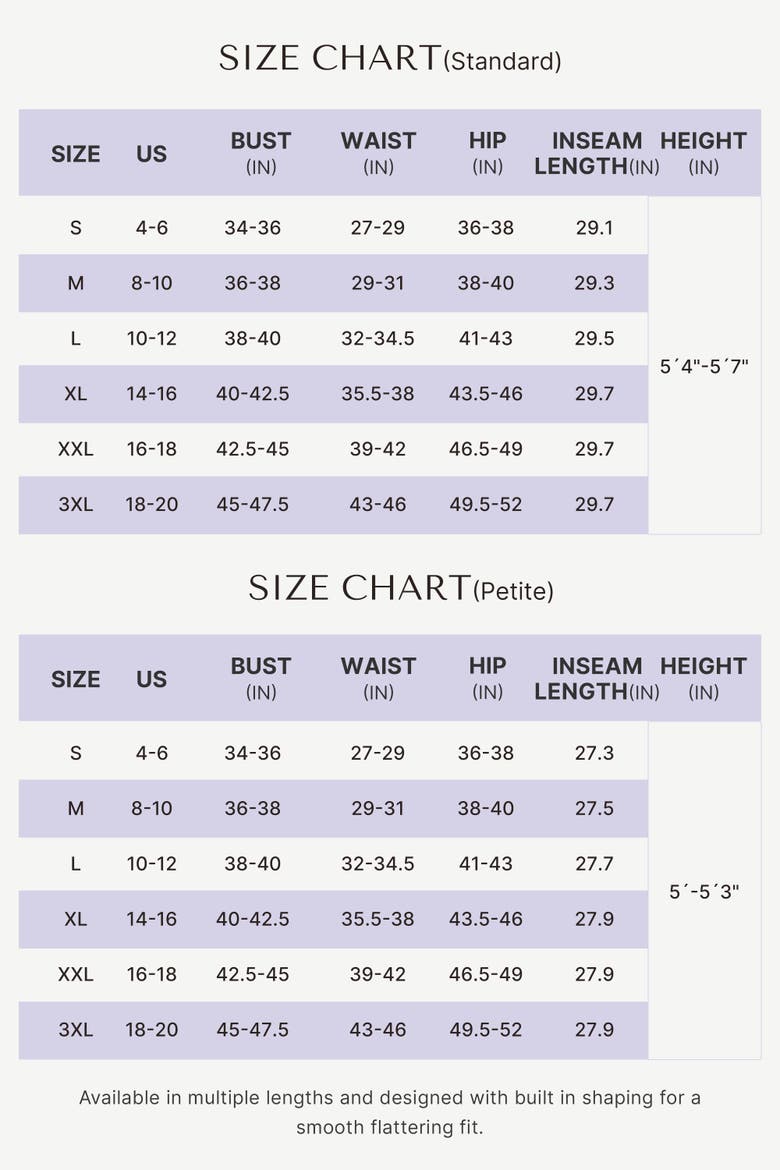The height and width of the screenshot is (1170, 780).
Task: Select US 16-18 in Standard XXL row
Action: (152, 449)
